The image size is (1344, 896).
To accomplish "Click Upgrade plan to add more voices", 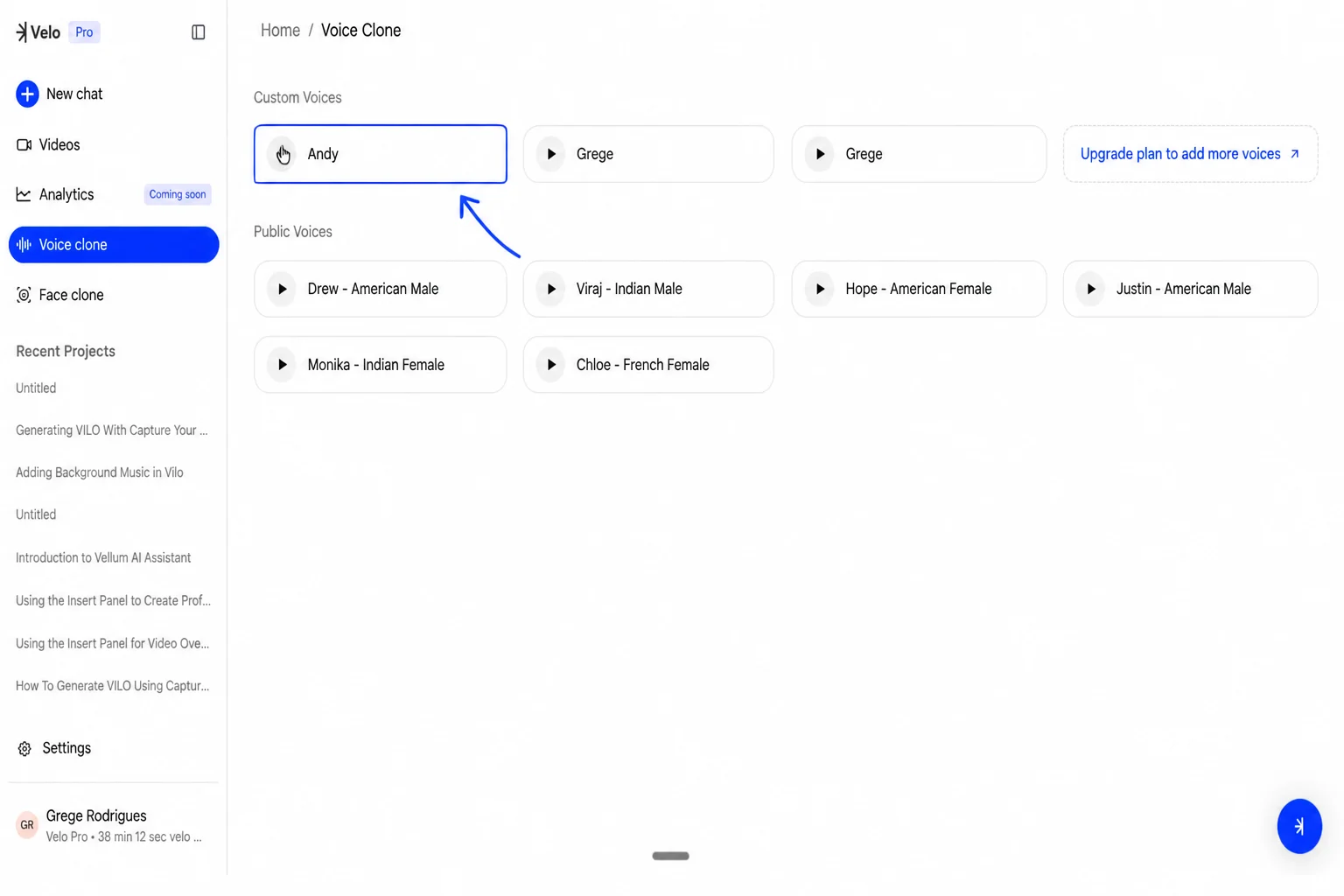I will (x=1190, y=154).
